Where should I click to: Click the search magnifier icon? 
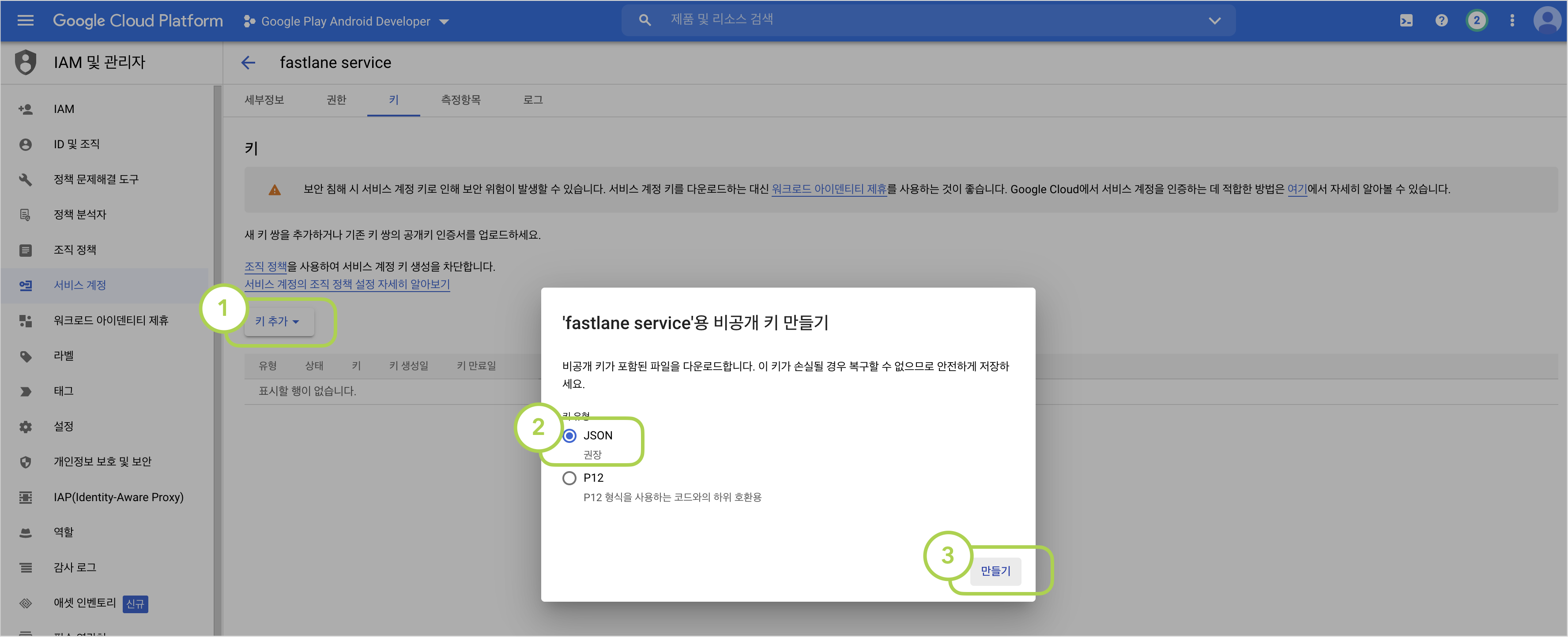(645, 20)
